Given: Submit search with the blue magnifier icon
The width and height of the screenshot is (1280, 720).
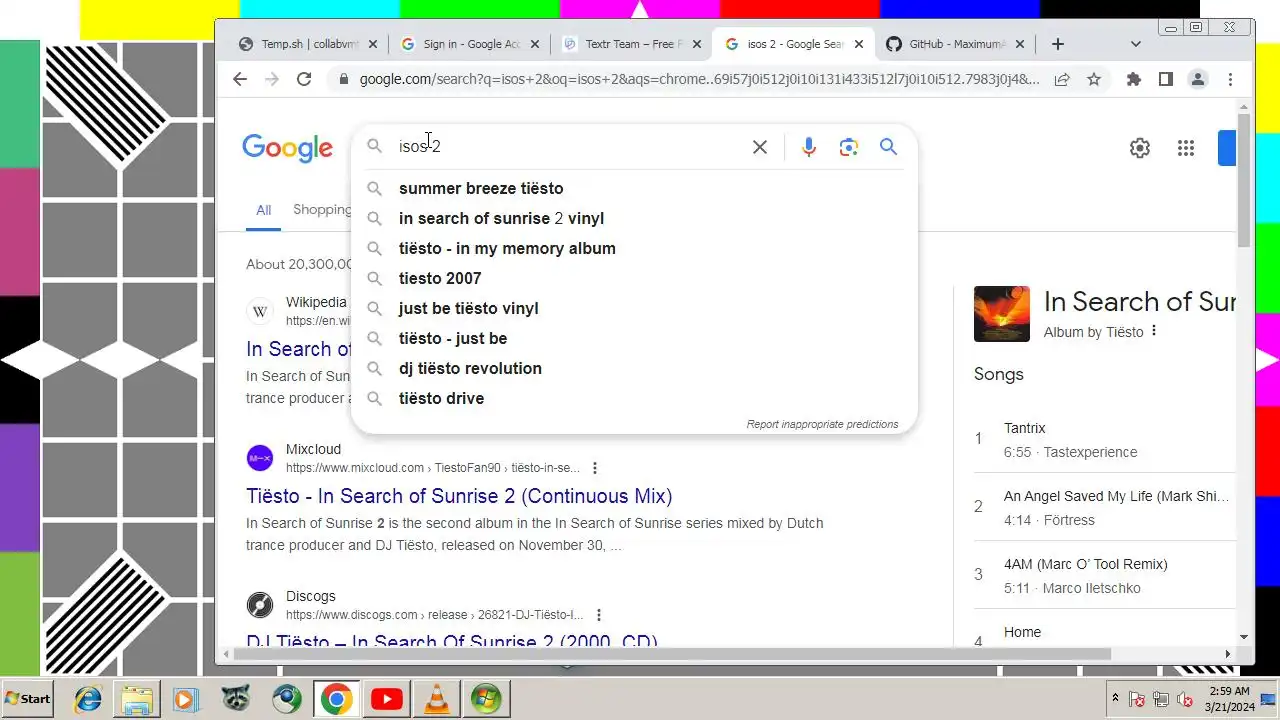Looking at the screenshot, I should [x=888, y=147].
